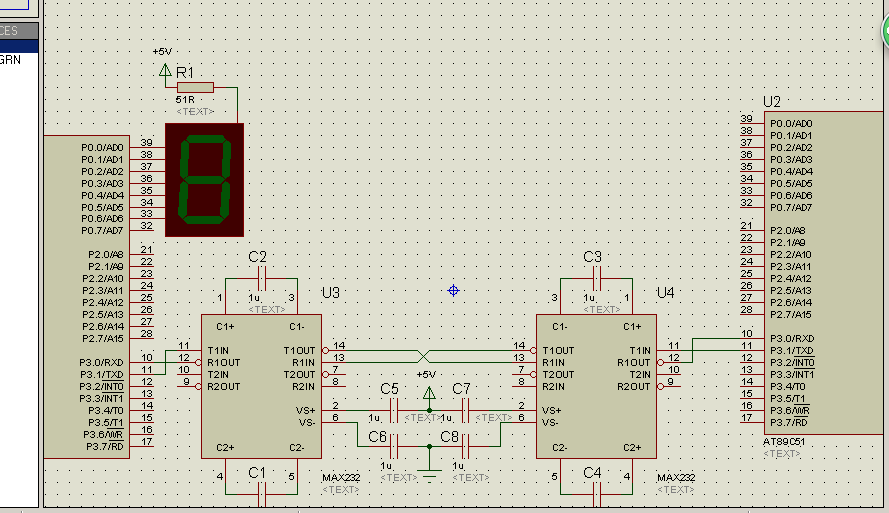Select capacitor C5

click(393, 410)
